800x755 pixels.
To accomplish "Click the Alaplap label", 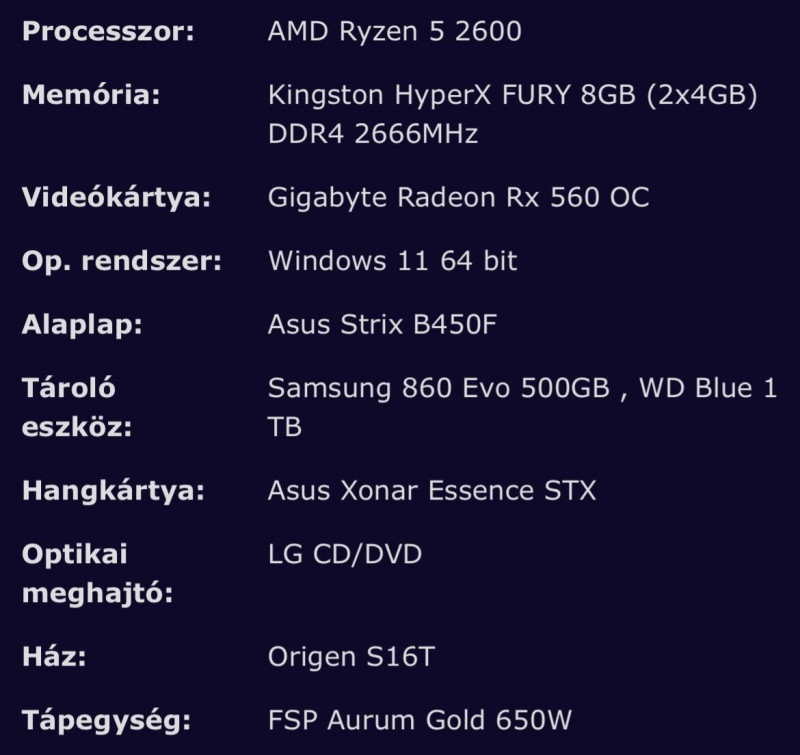I will coord(82,325).
